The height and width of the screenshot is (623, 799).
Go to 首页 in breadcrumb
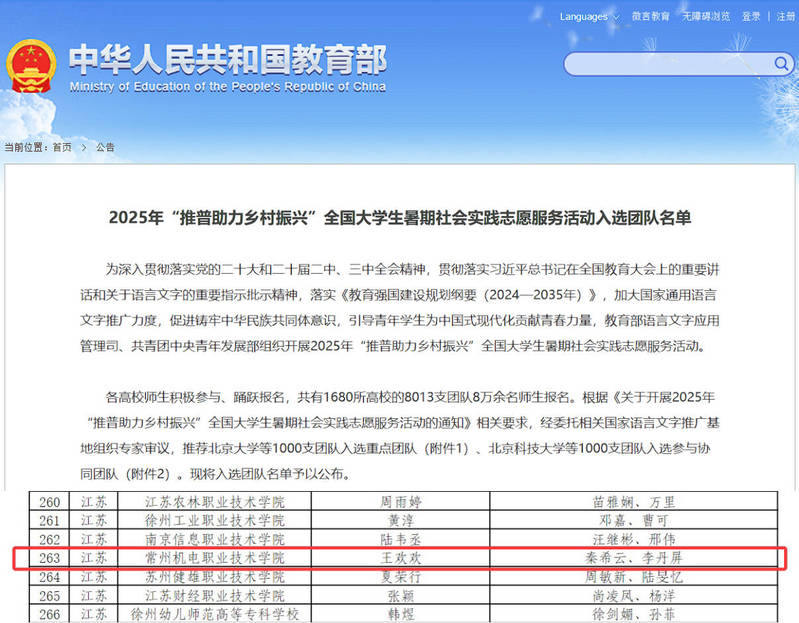tap(62, 147)
